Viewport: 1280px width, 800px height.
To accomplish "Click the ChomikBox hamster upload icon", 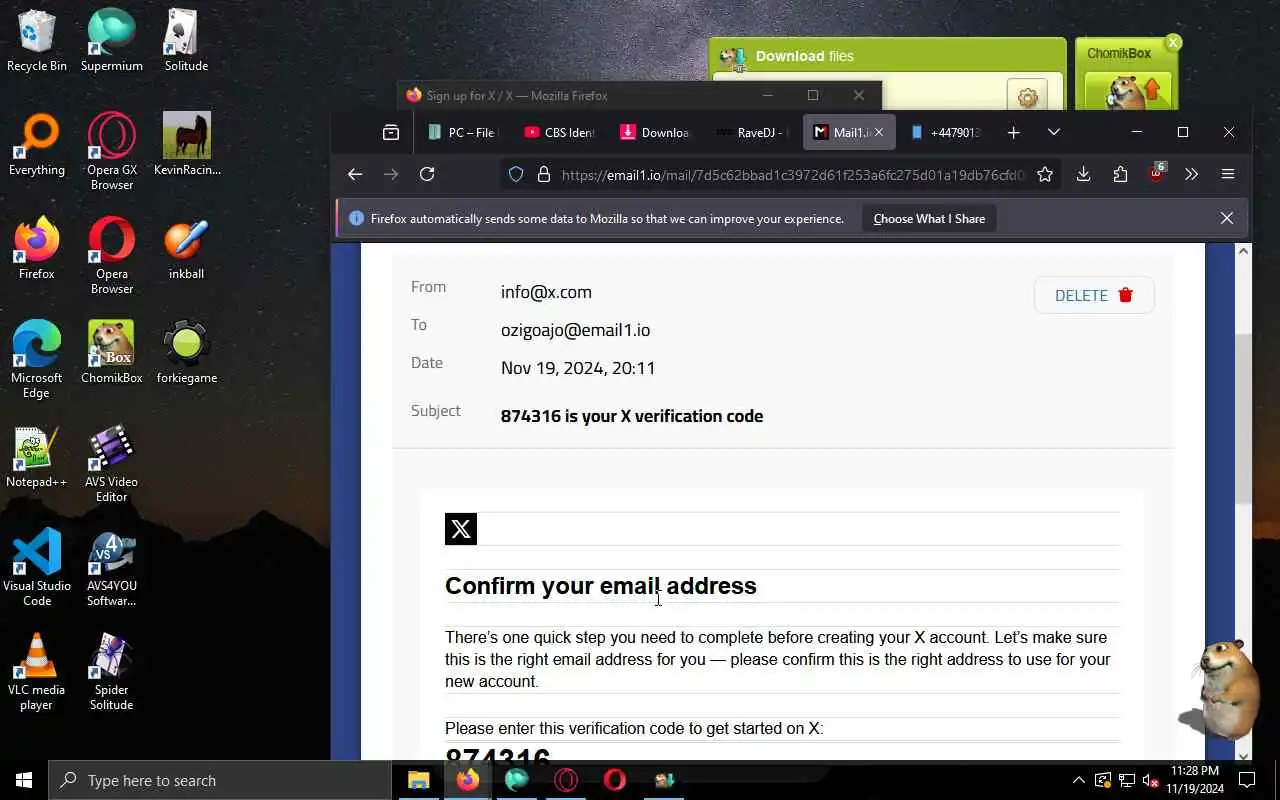I will tap(1127, 90).
